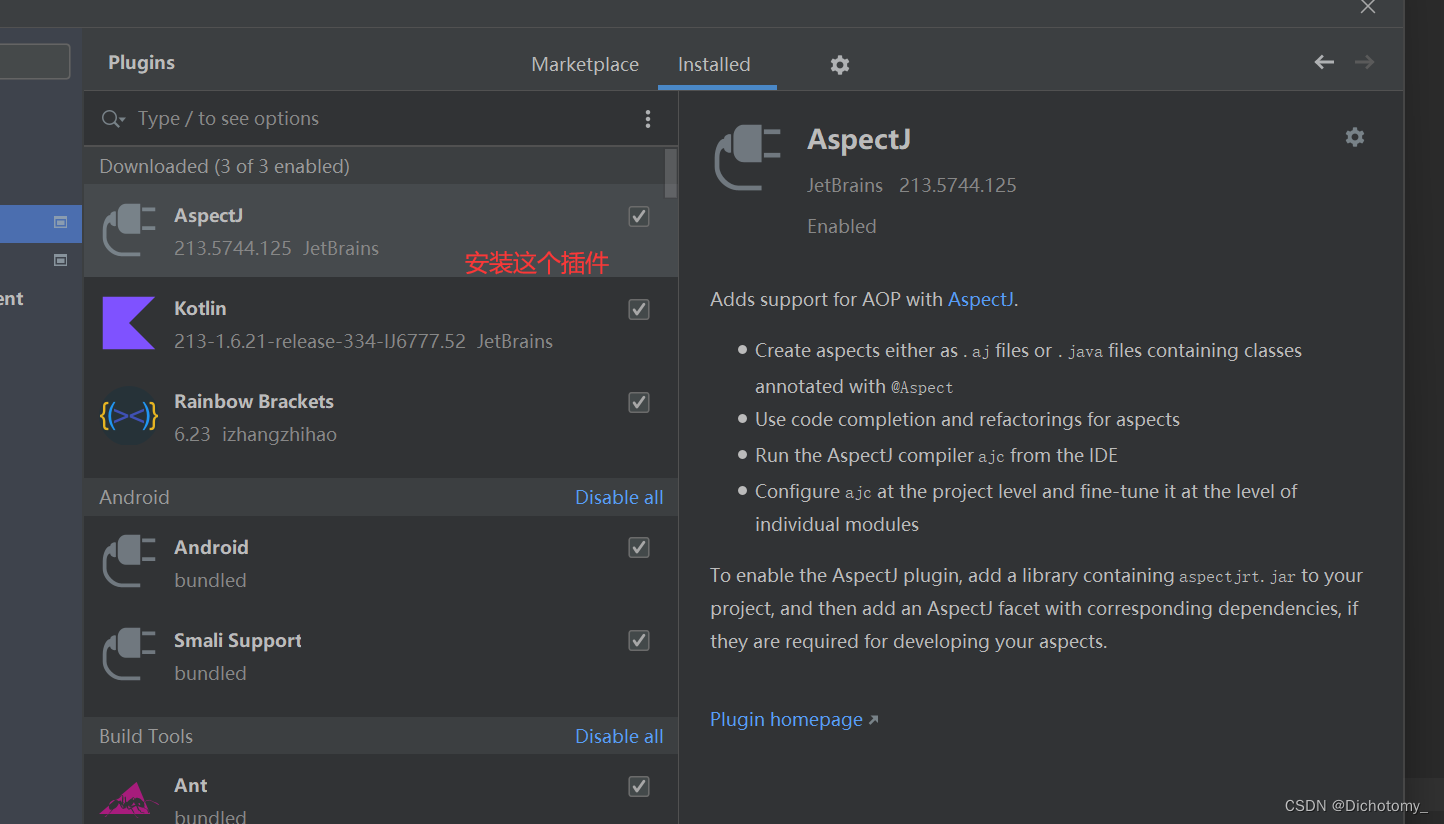The height and width of the screenshot is (824, 1444).
Task: Click the AspectJ detail gear icon
Action: point(1355,137)
